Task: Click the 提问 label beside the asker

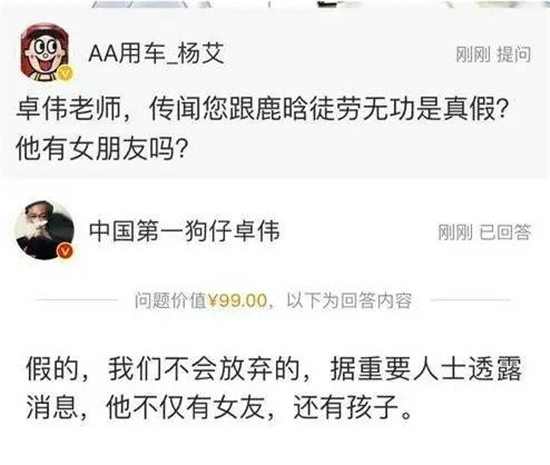Action: point(514,55)
